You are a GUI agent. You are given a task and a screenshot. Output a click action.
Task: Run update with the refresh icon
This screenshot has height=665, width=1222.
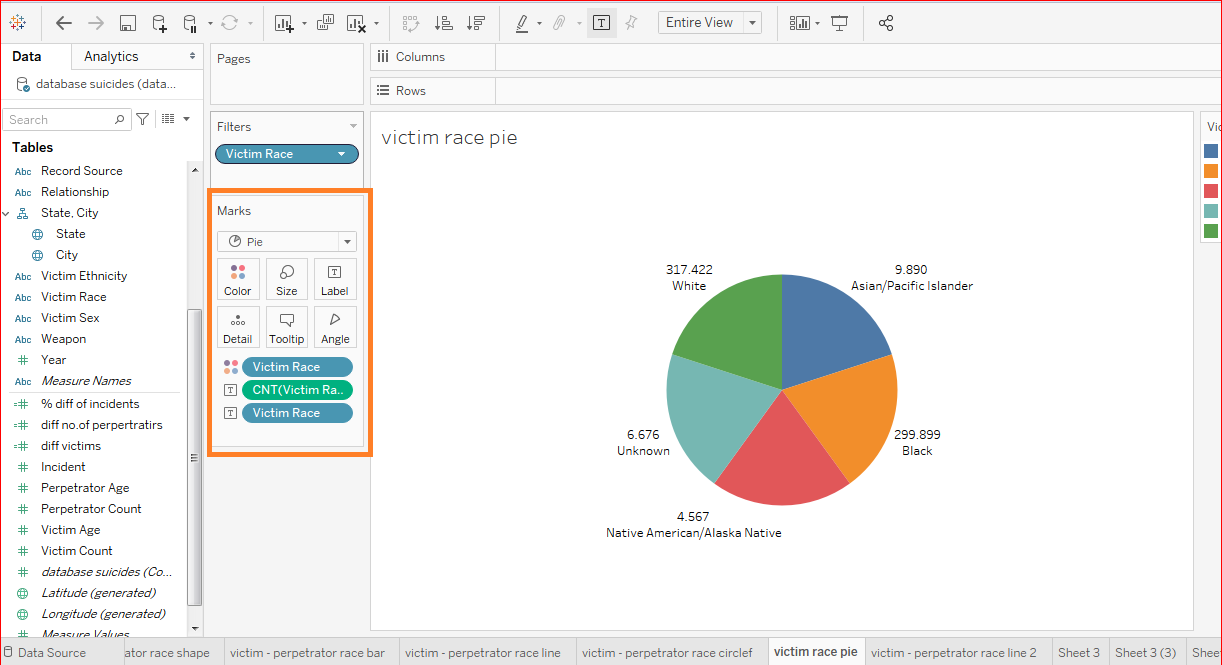230,22
